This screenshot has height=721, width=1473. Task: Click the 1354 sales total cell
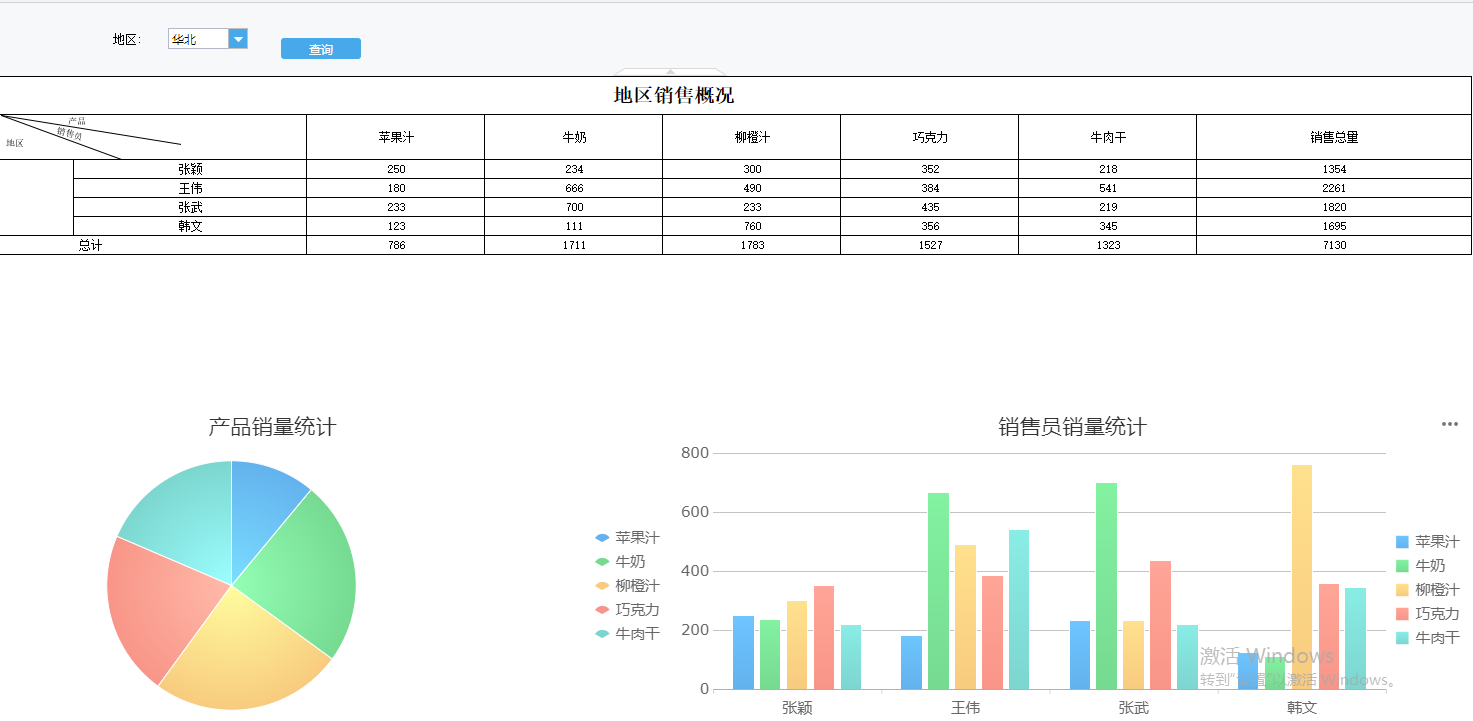coord(1334,169)
